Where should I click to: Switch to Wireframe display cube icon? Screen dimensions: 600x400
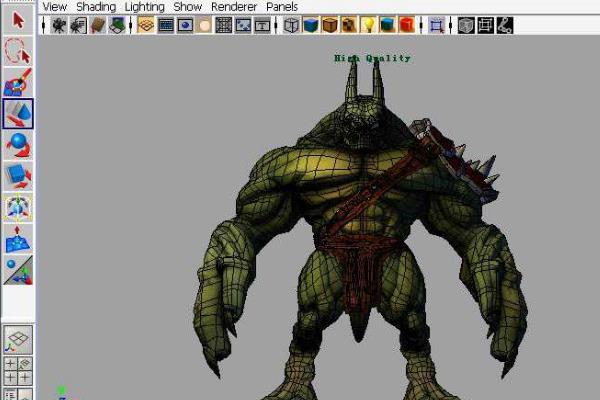coord(291,26)
